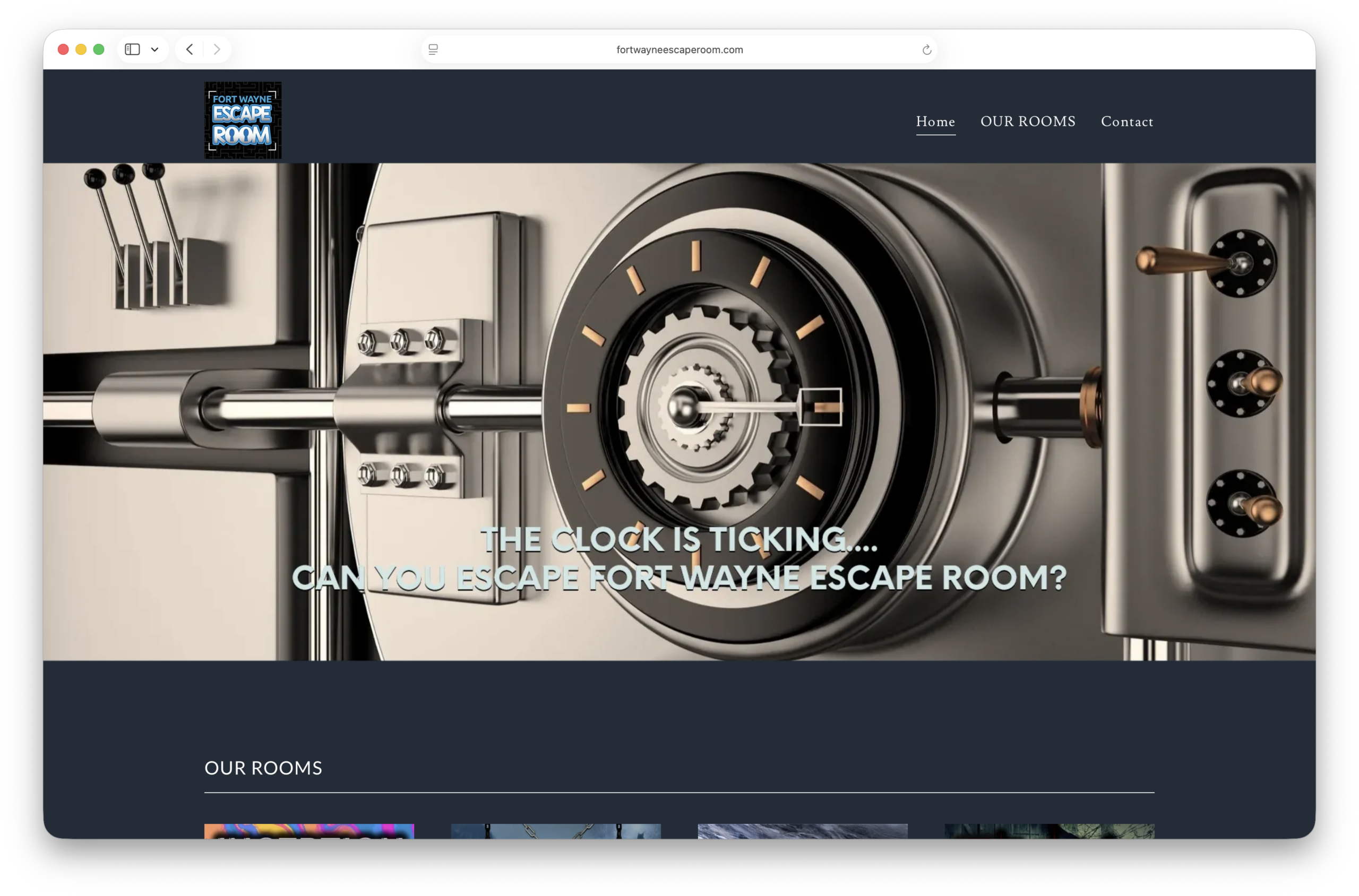Go to the Contact page

tap(1127, 122)
